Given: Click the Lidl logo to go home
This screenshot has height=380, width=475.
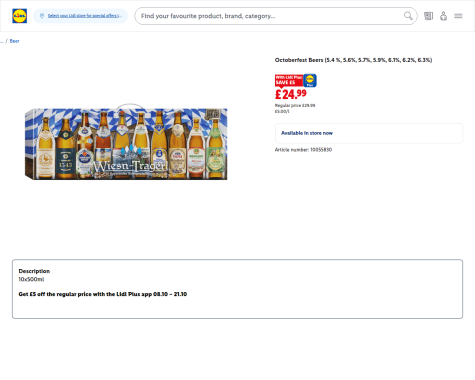Looking at the screenshot, I should pyautogui.click(x=19, y=16).
